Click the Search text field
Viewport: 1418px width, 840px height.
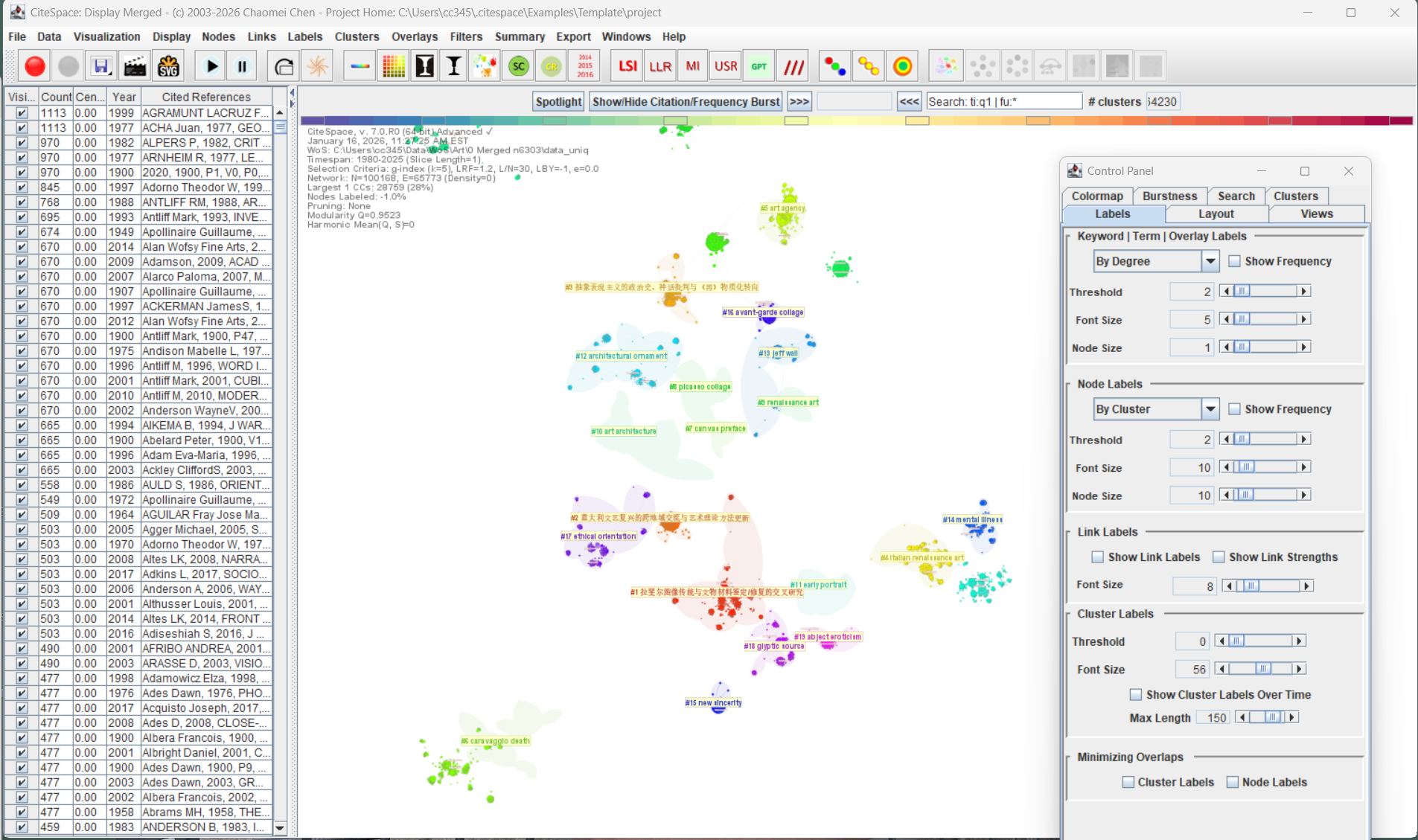coord(1003,102)
